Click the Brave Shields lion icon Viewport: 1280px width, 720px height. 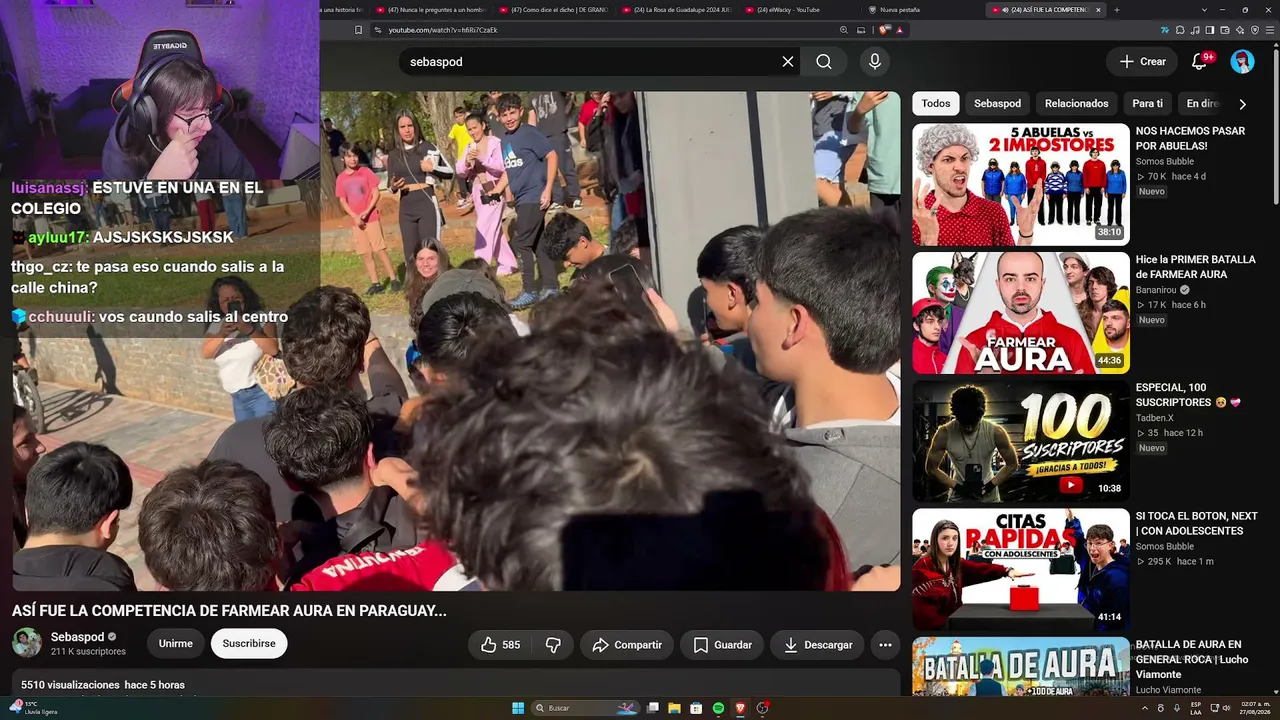(x=884, y=30)
